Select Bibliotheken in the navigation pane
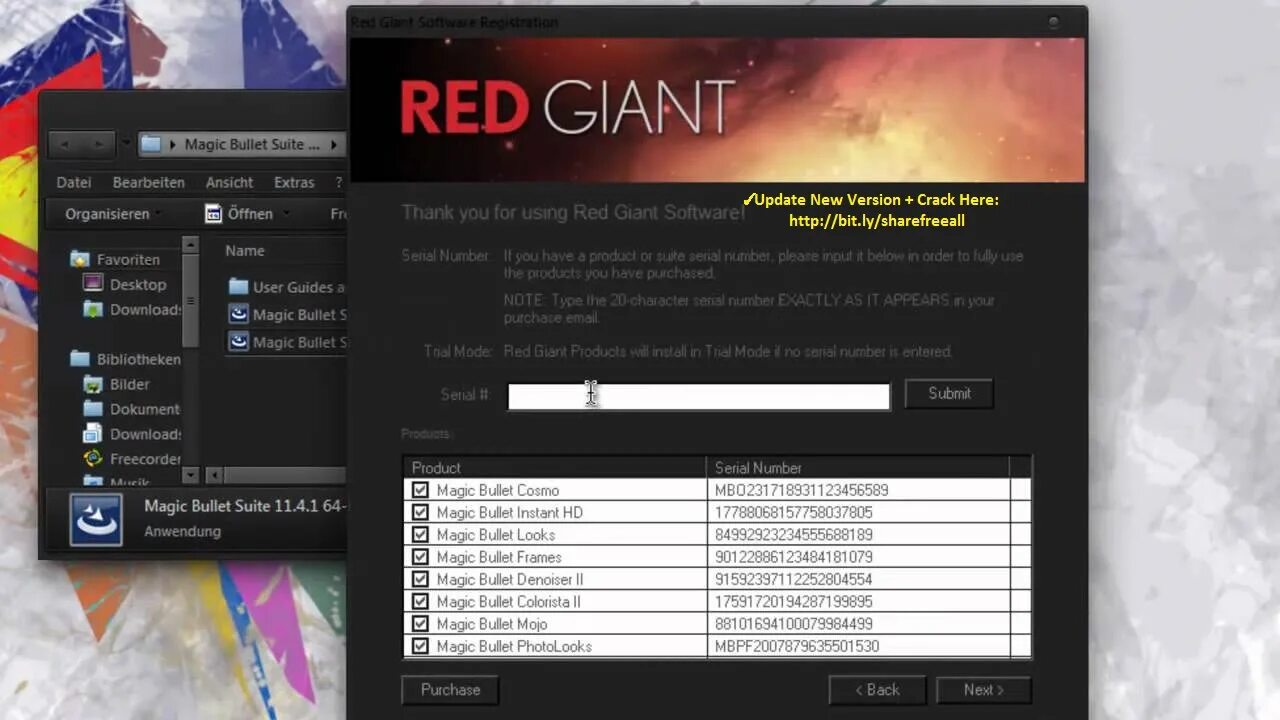Viewport: 1280px width, 720px height. click(x=138, y=359)
